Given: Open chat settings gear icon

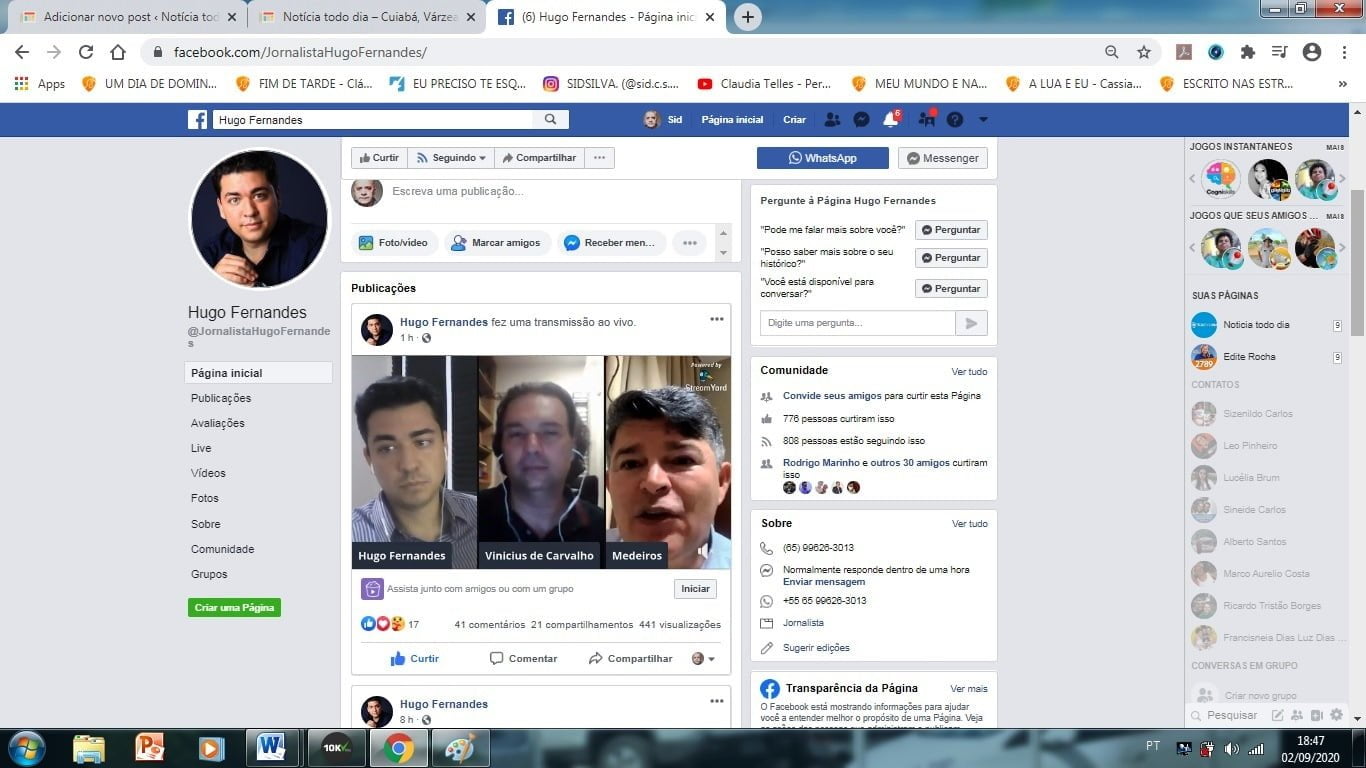Looking at the screenshot, I should point(1337,715).
